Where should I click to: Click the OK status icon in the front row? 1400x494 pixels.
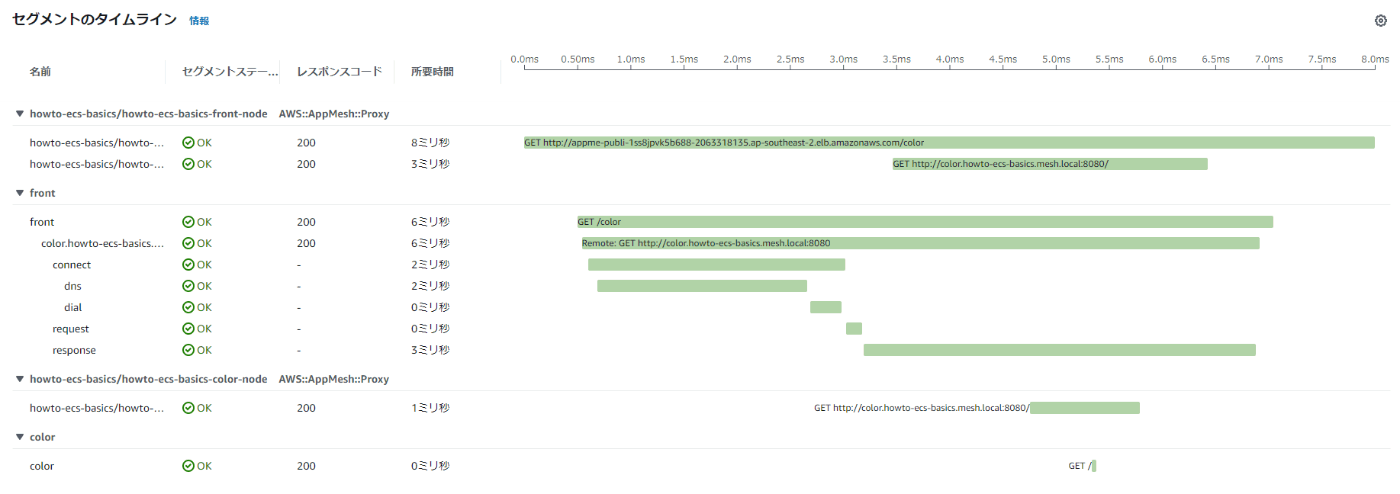pyautogui.click(x=188, y=222)
